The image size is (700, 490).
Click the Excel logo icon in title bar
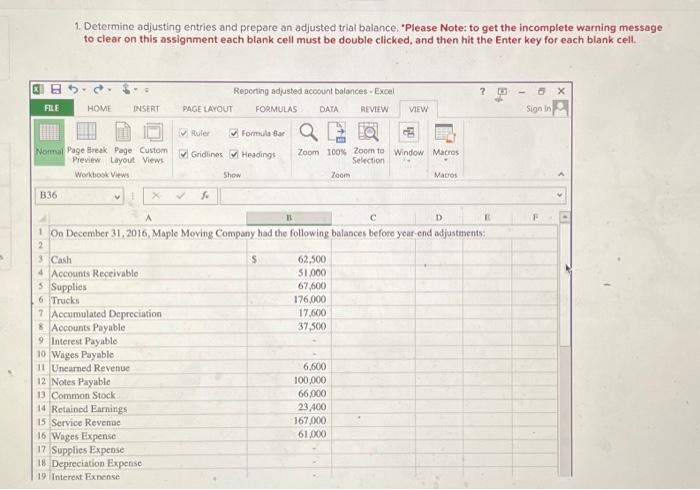tap(38, 90)
